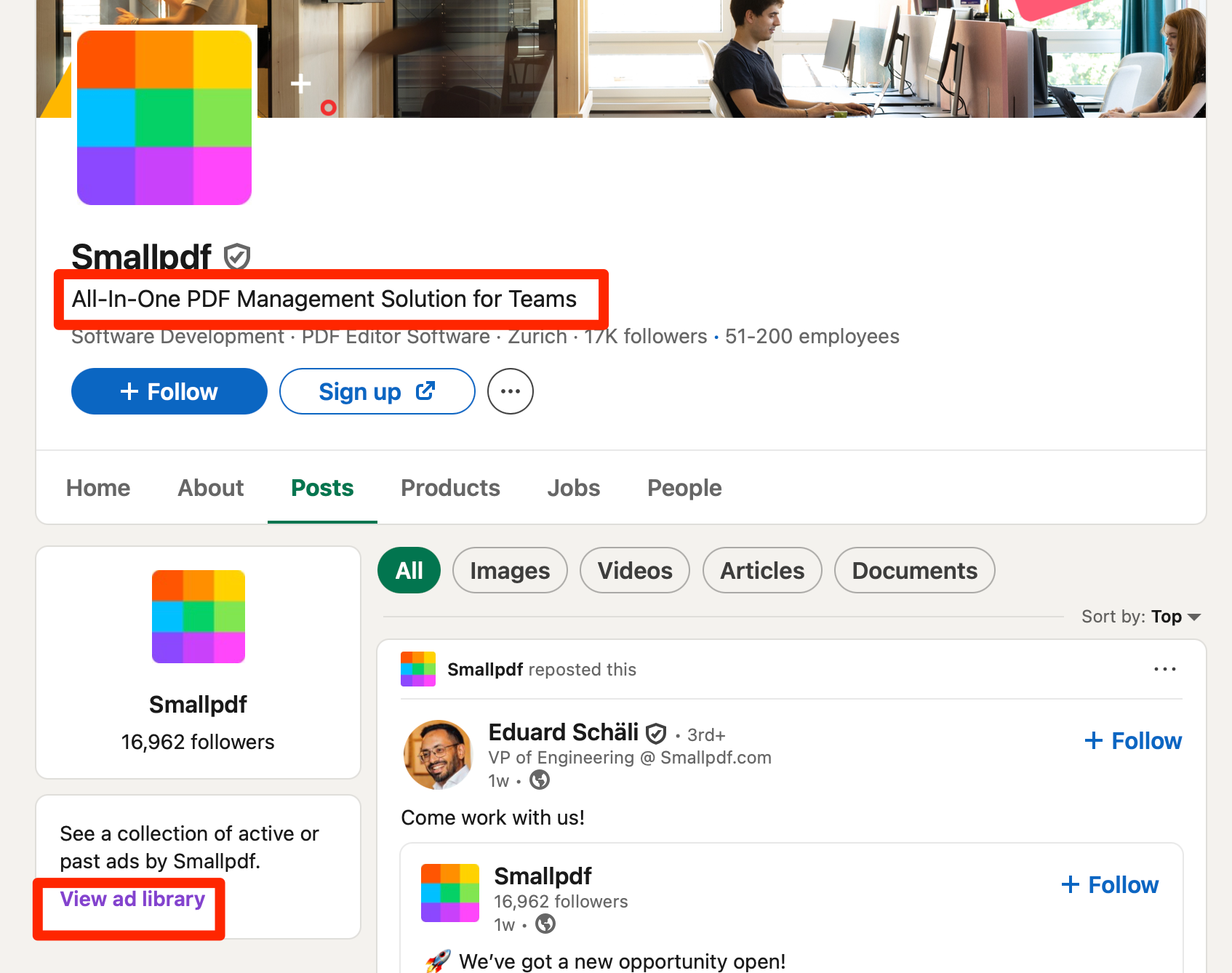
Task: Click the '17K followers' text
Action: [x=646, y=336]
